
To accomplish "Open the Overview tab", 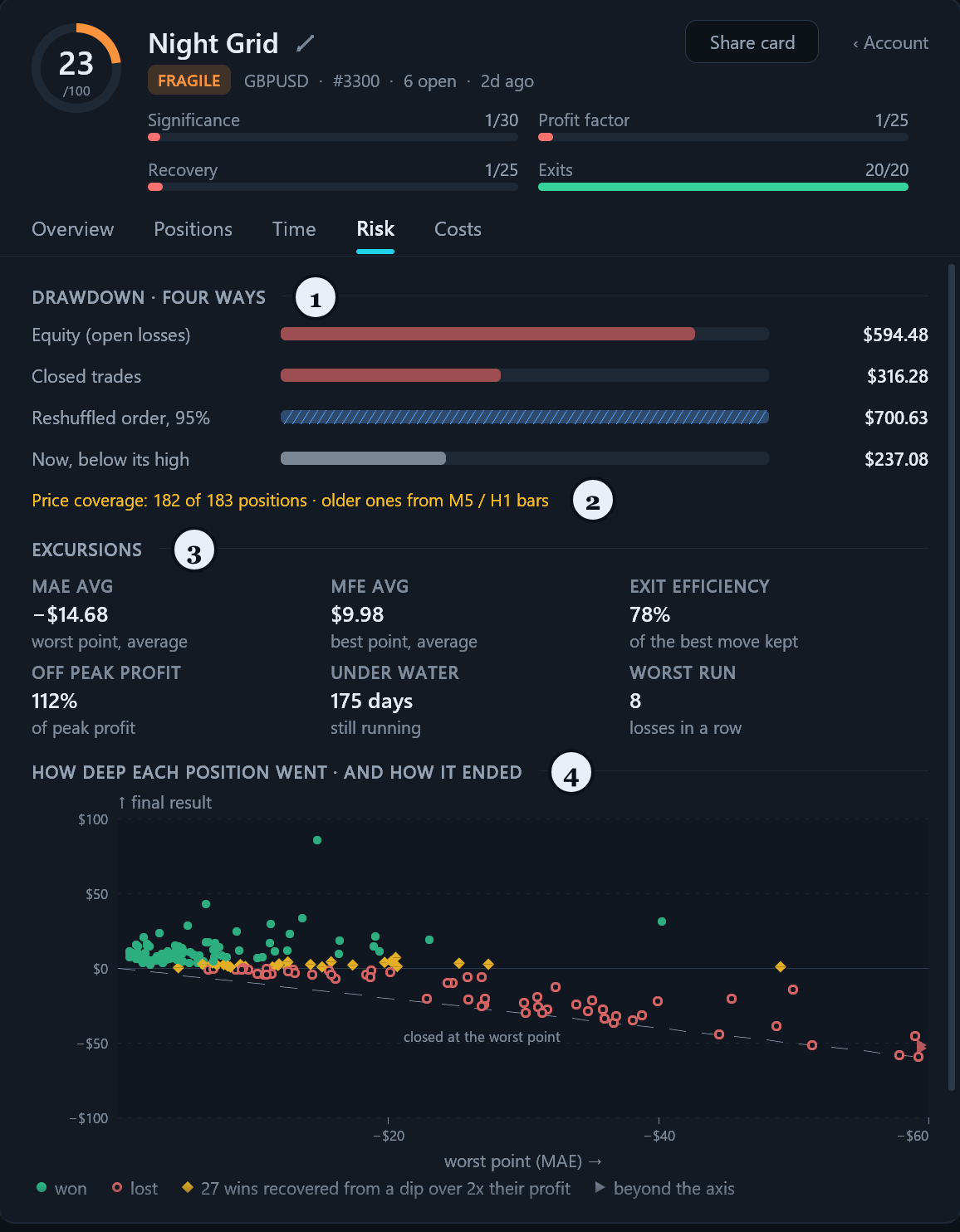I will [73, 229].
